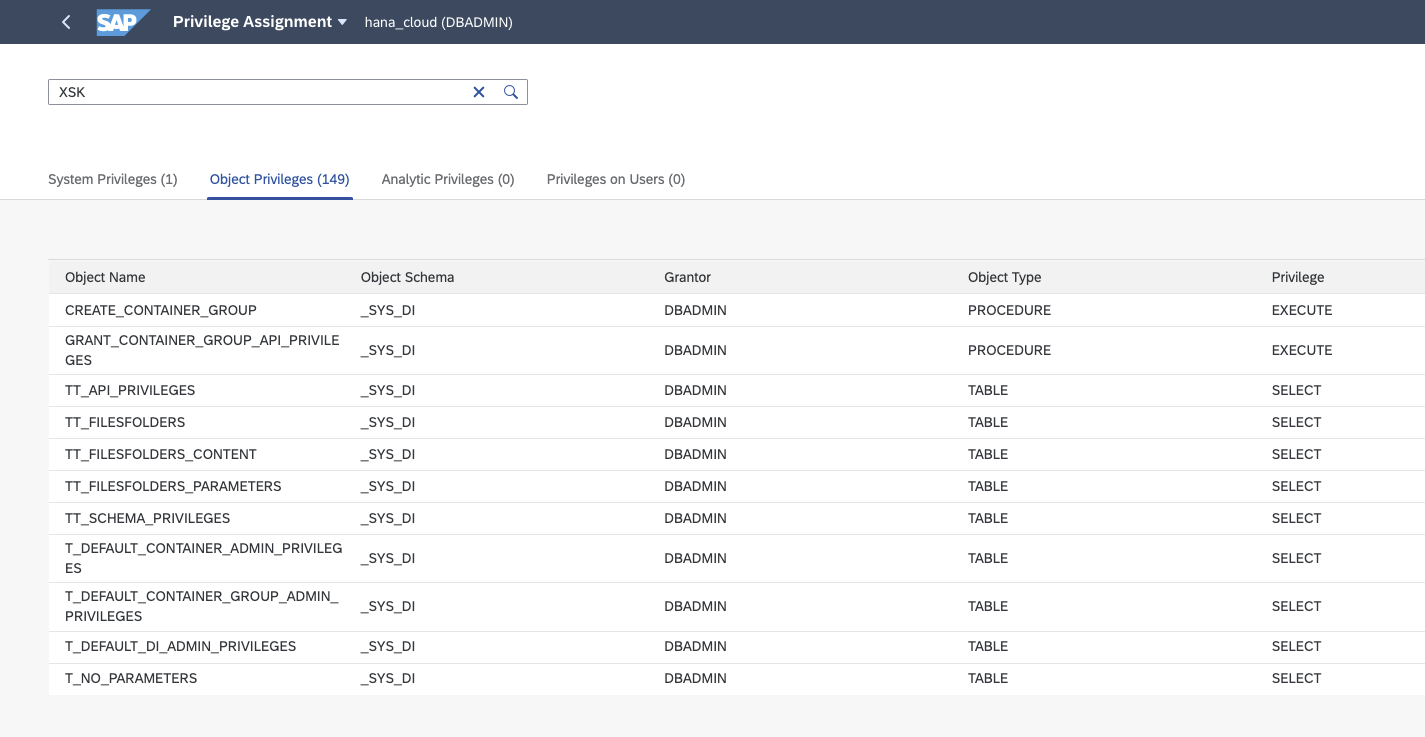Screen dimensions: 1425x737
Task: Select GRANT_CONTAINER_GROUP_API_PRIVILEGES row
Action: (736, 350)
